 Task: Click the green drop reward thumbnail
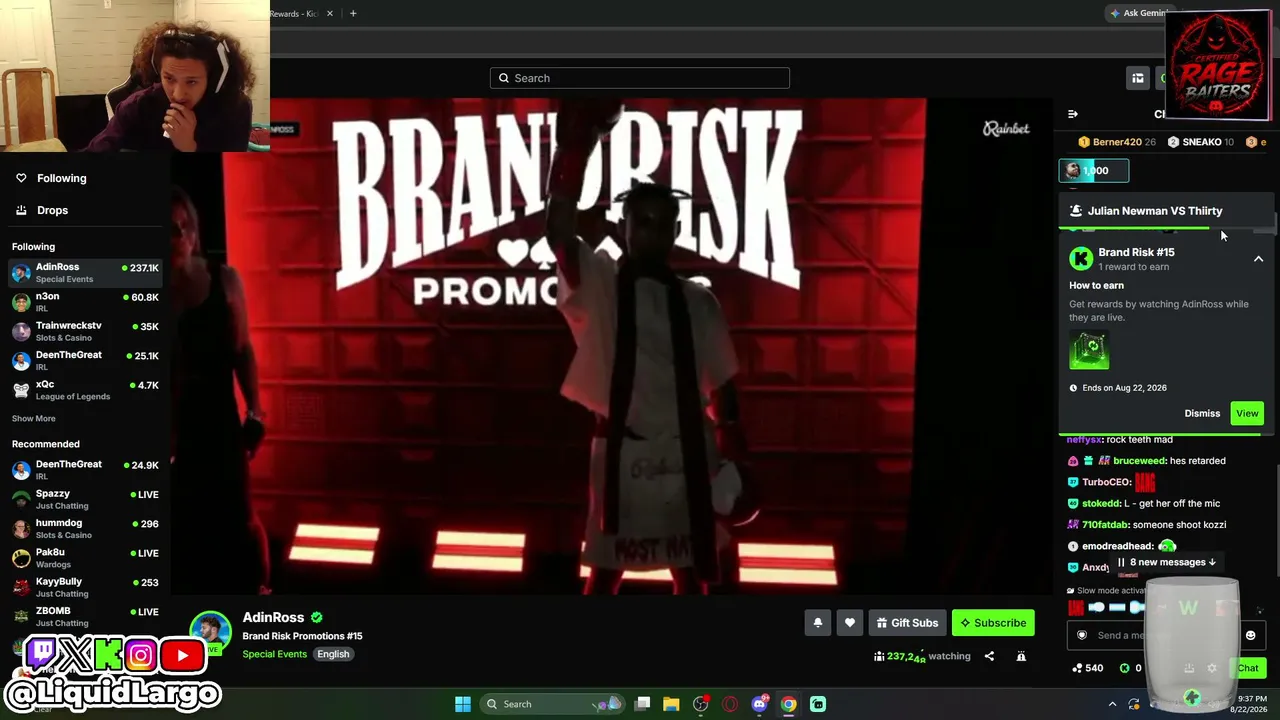tap(1089, 351)
